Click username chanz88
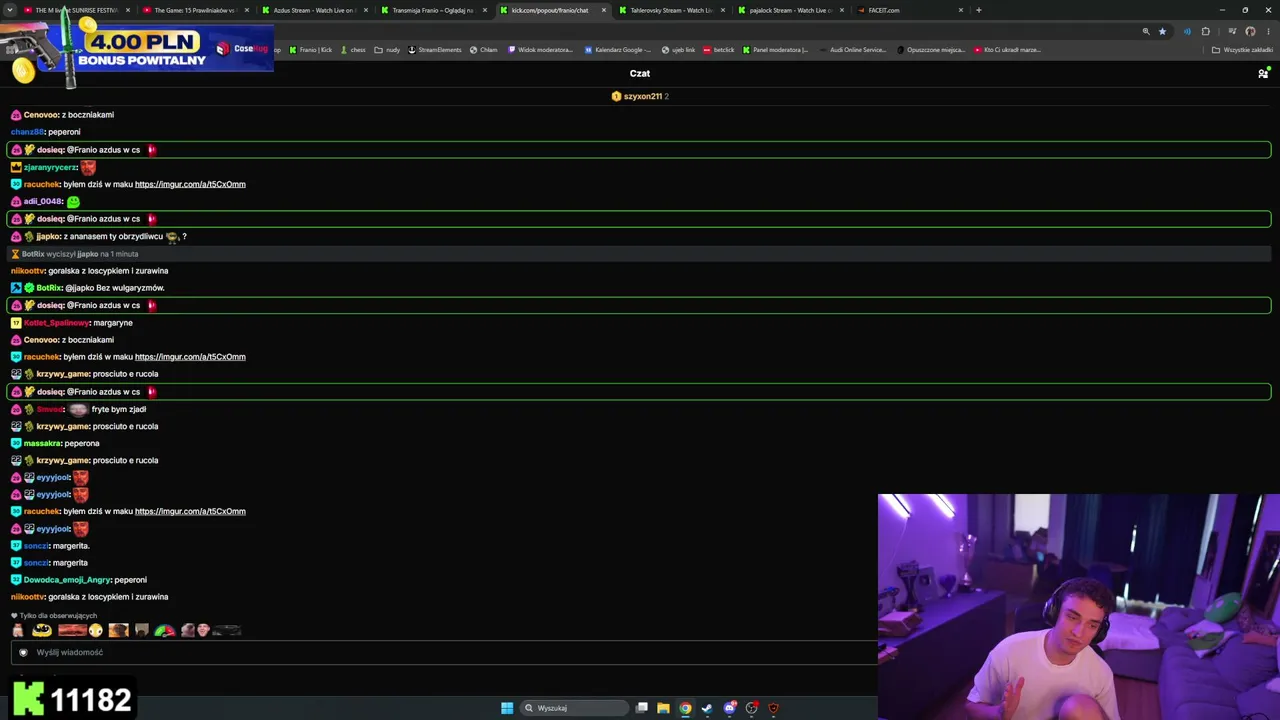1280x720 pixels. 27,132
